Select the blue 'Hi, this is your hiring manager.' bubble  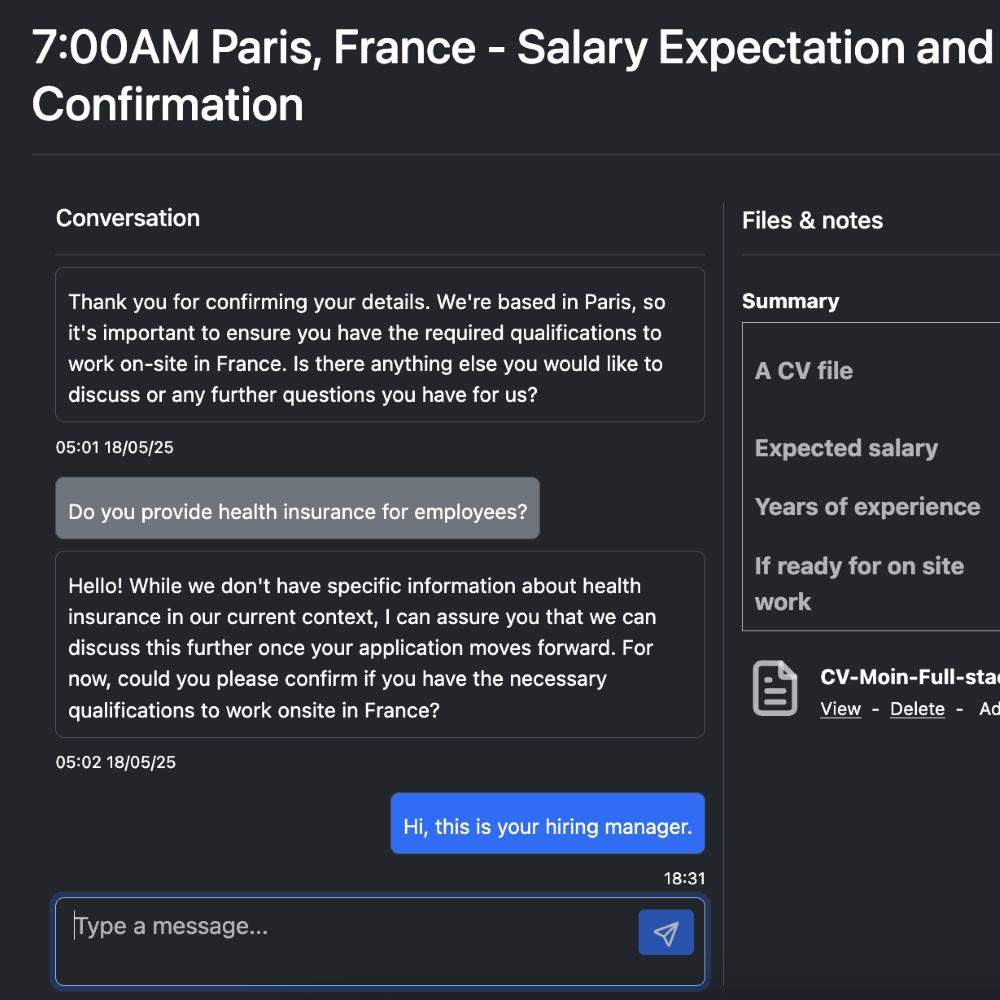tap(547, 826)
